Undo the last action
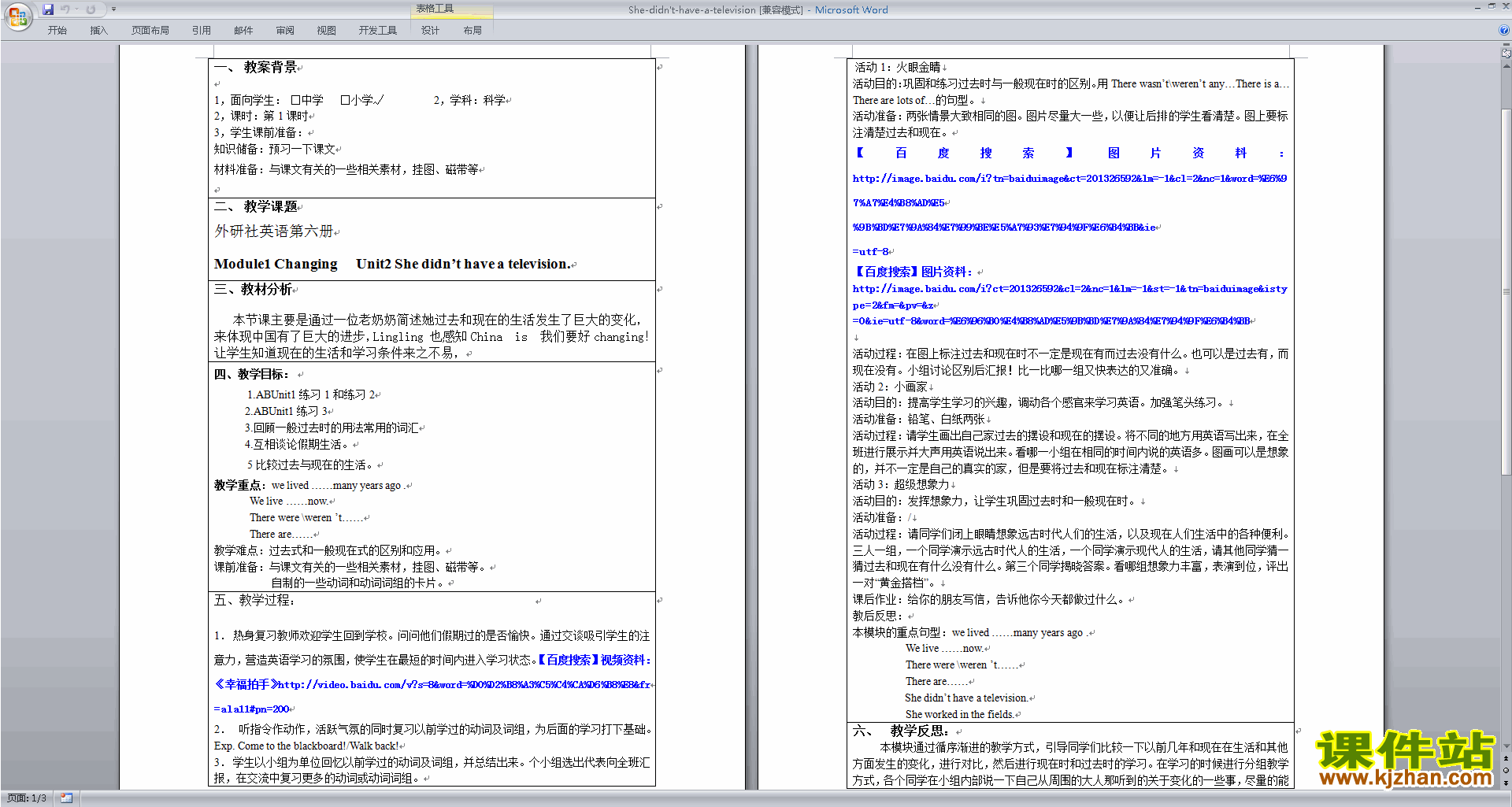Screen dimensions: 1512x807 pos(65,9)
